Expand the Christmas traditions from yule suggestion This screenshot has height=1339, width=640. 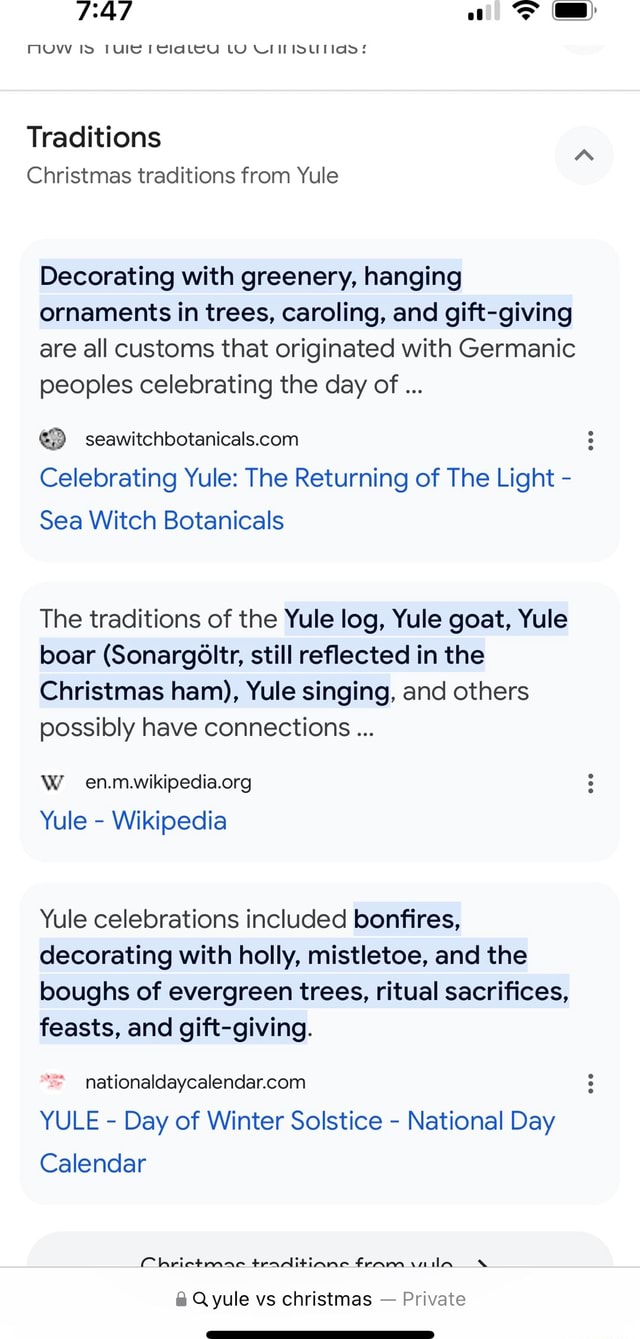click(x=320, y=1267)
